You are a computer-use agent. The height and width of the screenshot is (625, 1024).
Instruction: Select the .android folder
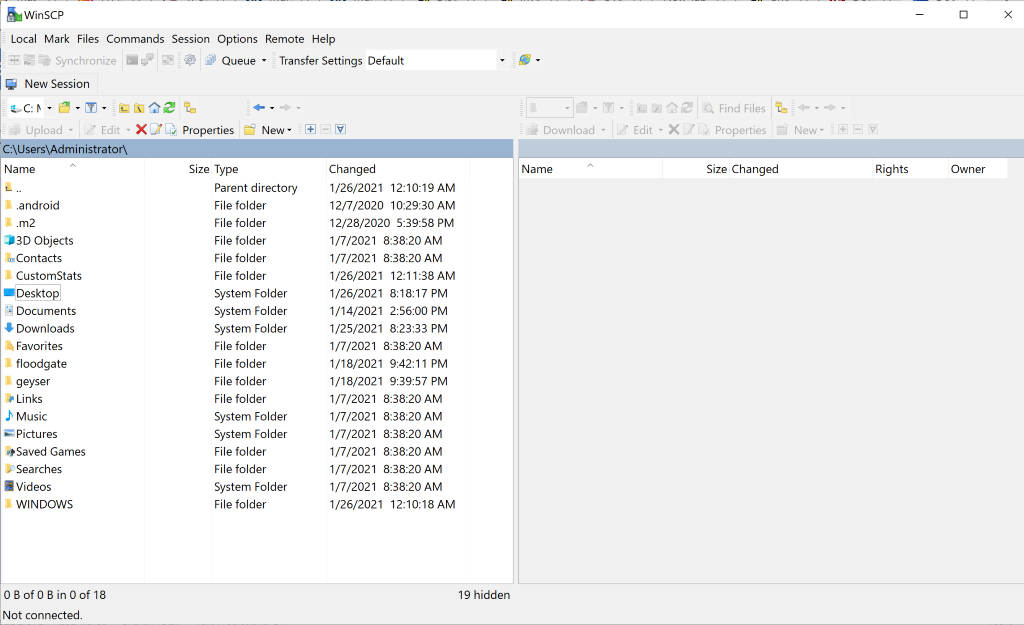pos(38,205)
